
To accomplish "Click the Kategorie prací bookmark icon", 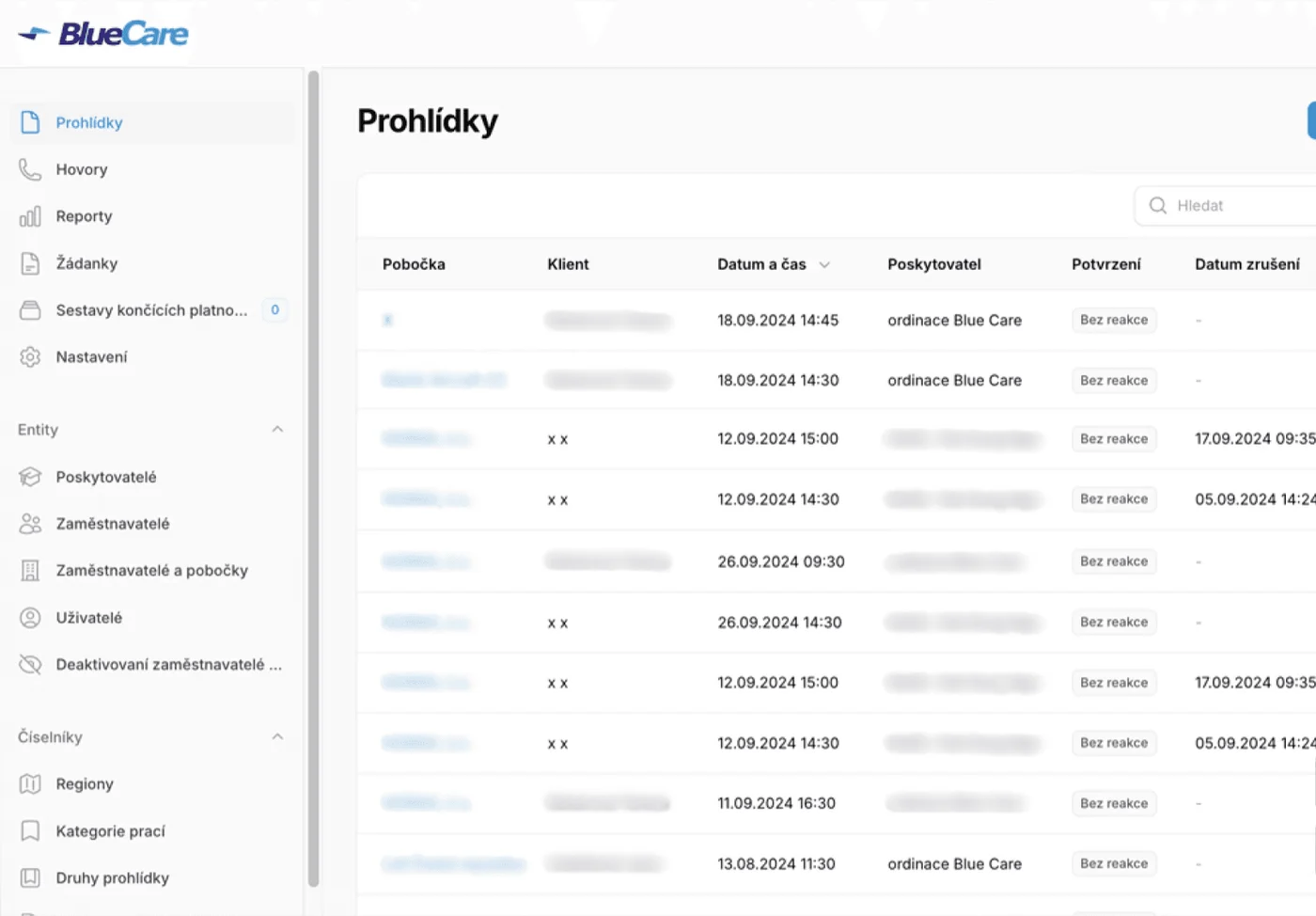I will (x=30, y=830).
